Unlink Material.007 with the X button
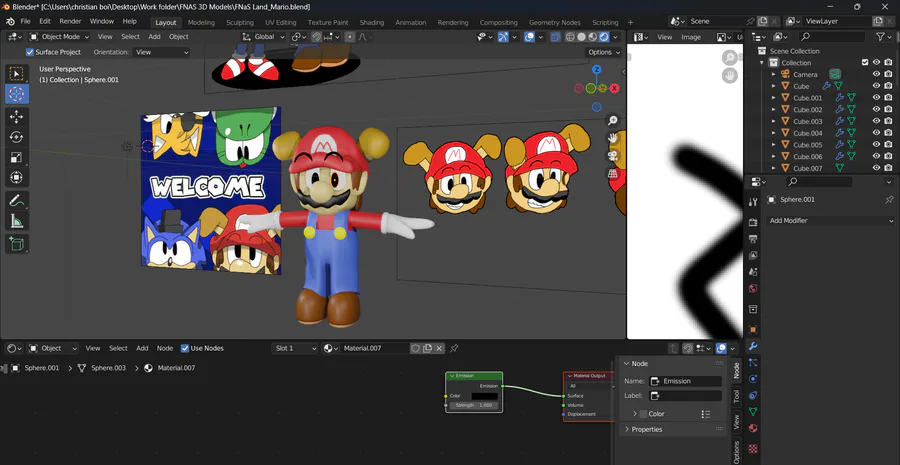 point(439,348)
